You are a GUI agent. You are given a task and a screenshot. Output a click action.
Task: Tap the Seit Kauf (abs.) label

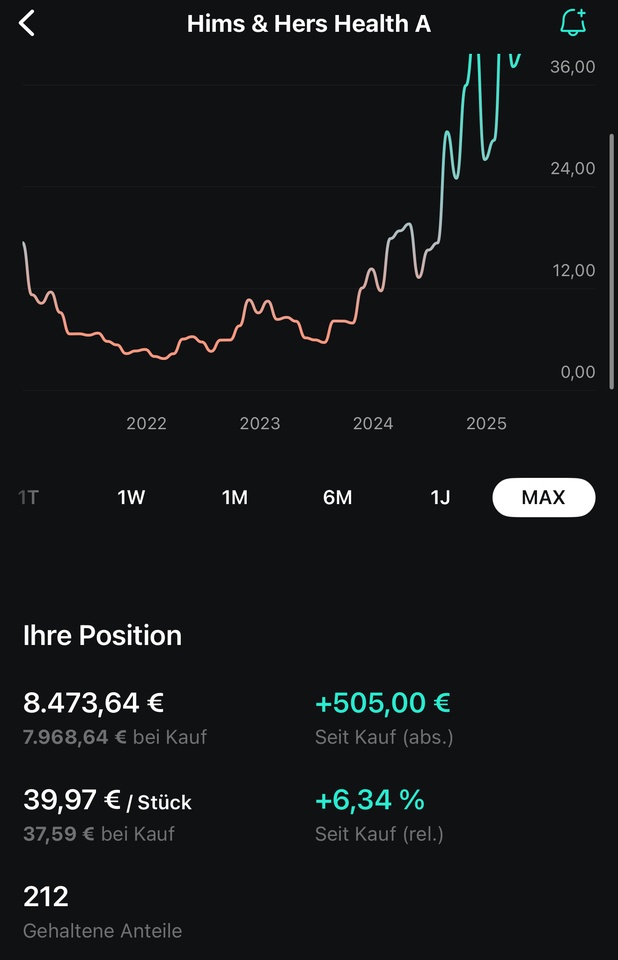(x=384, y=737)
